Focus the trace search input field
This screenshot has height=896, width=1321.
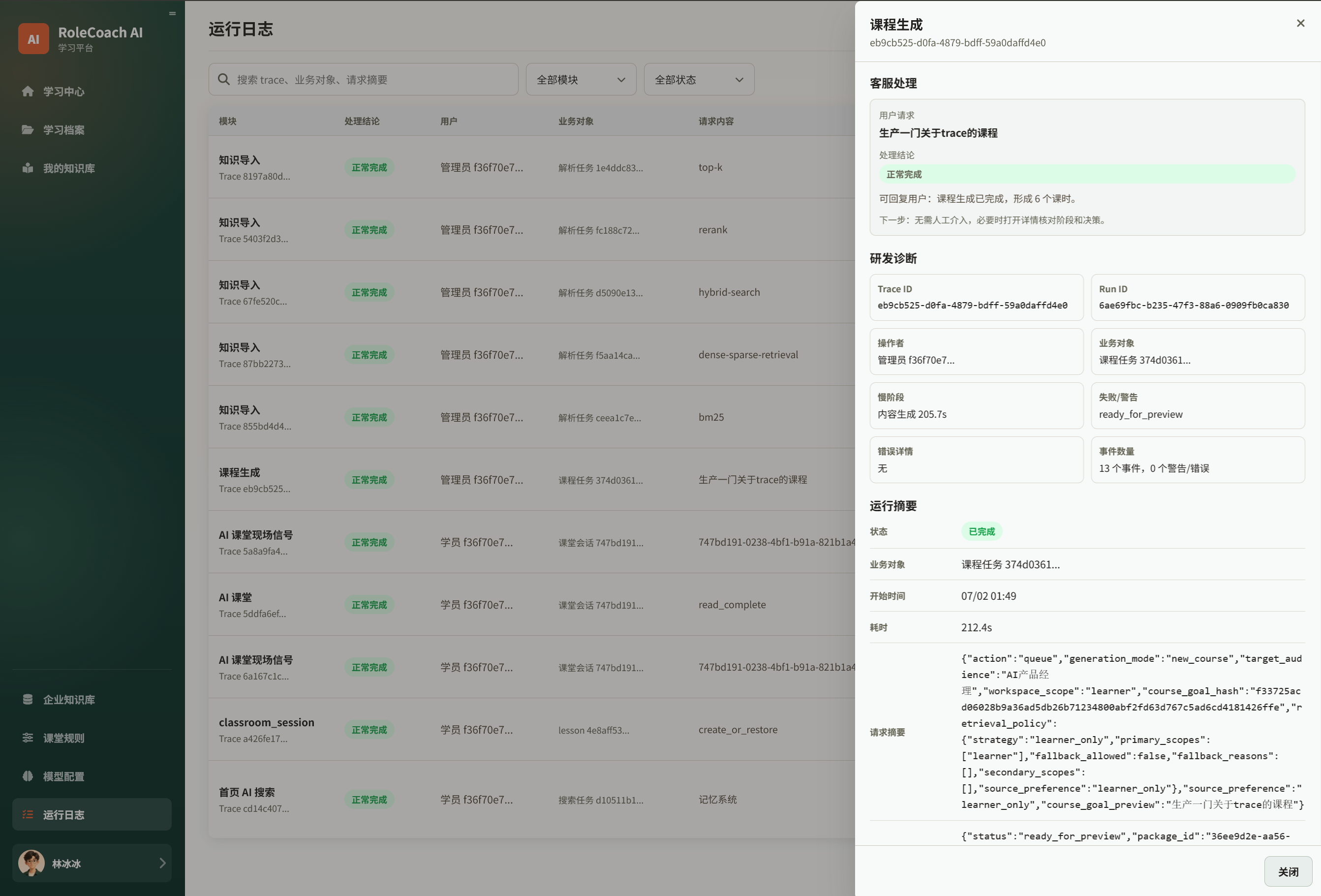pos(363,80)
